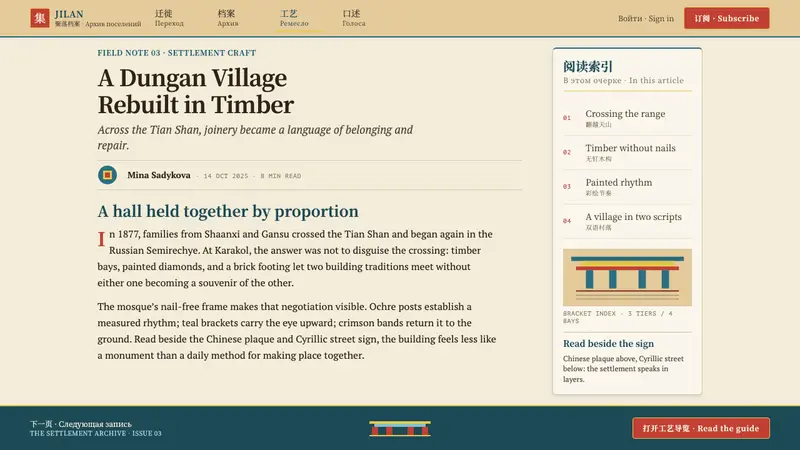Jump to section 04 A village in two scripts
Screen dimensions: 800x450
[x=627, y=221]
